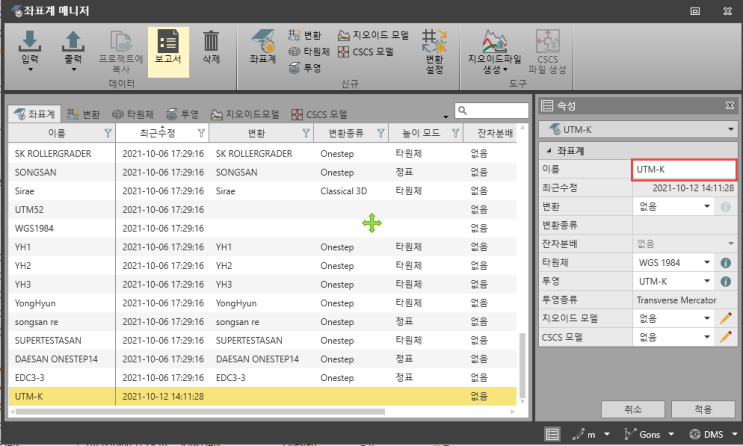Click info icon next to 타원체 WGS 1984

727,263
